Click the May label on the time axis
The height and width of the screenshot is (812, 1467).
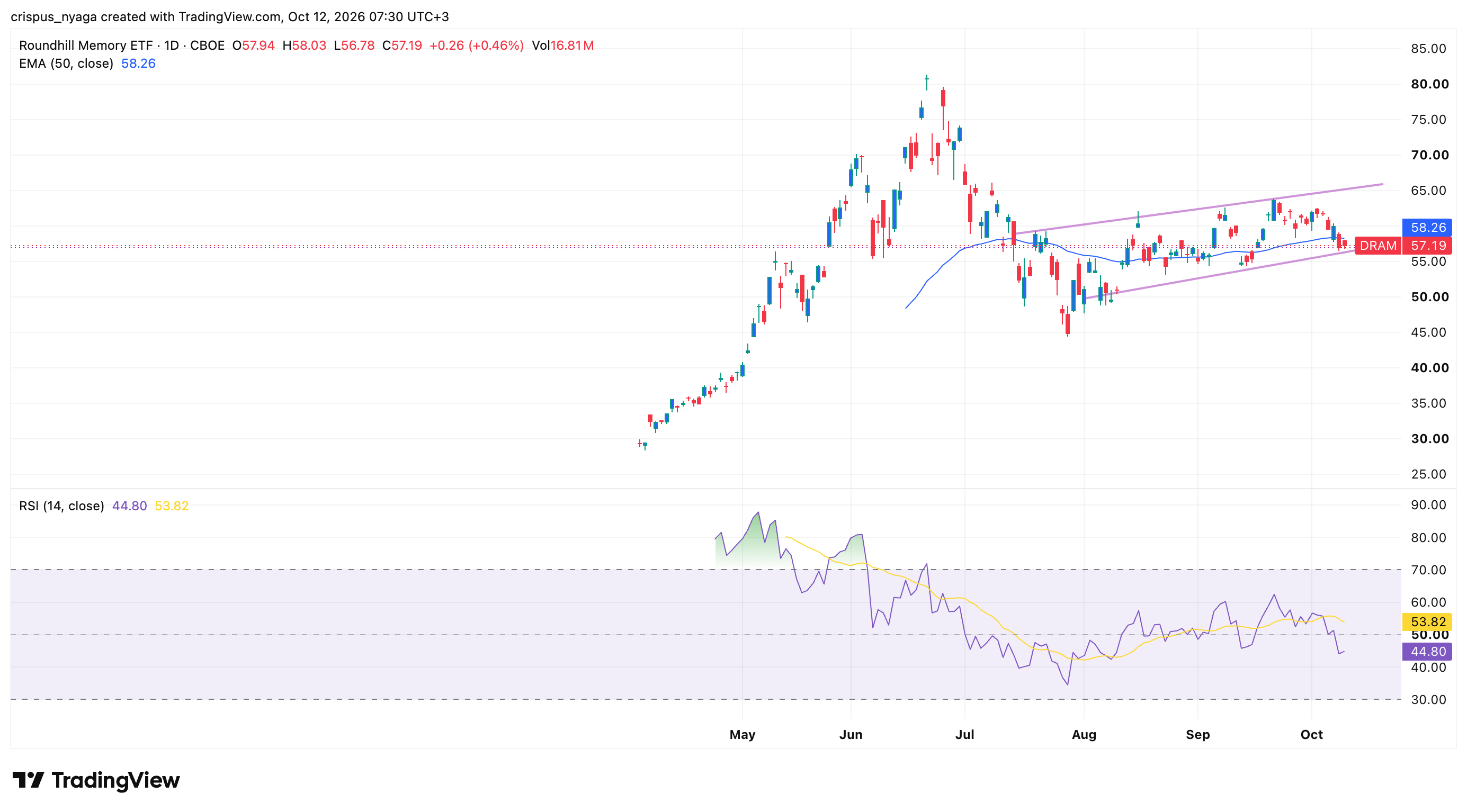click(x=742, y=735)
